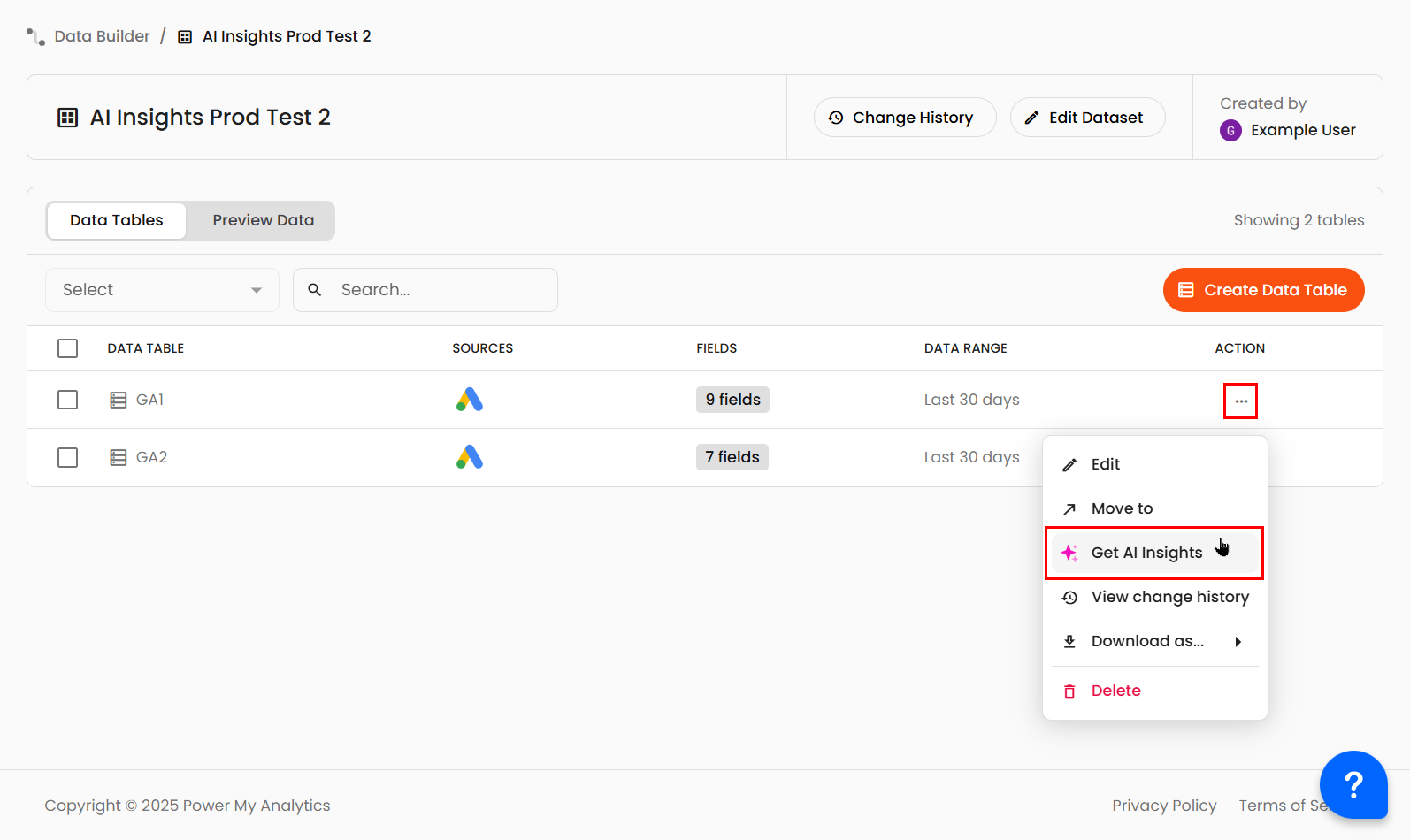This screenshot has height=840, width=1410.
Task: Open the three-dot action menu for GA1
Action: click(x=1240, y=401)
